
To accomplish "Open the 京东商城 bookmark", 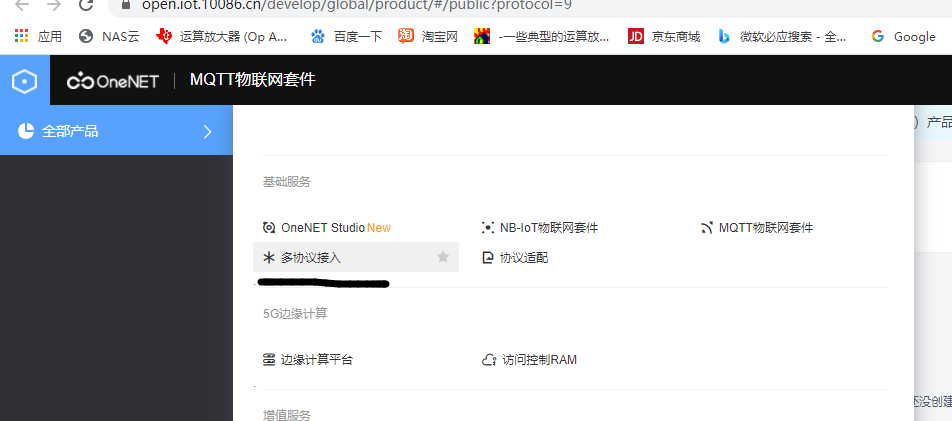I will click(664, 36).
